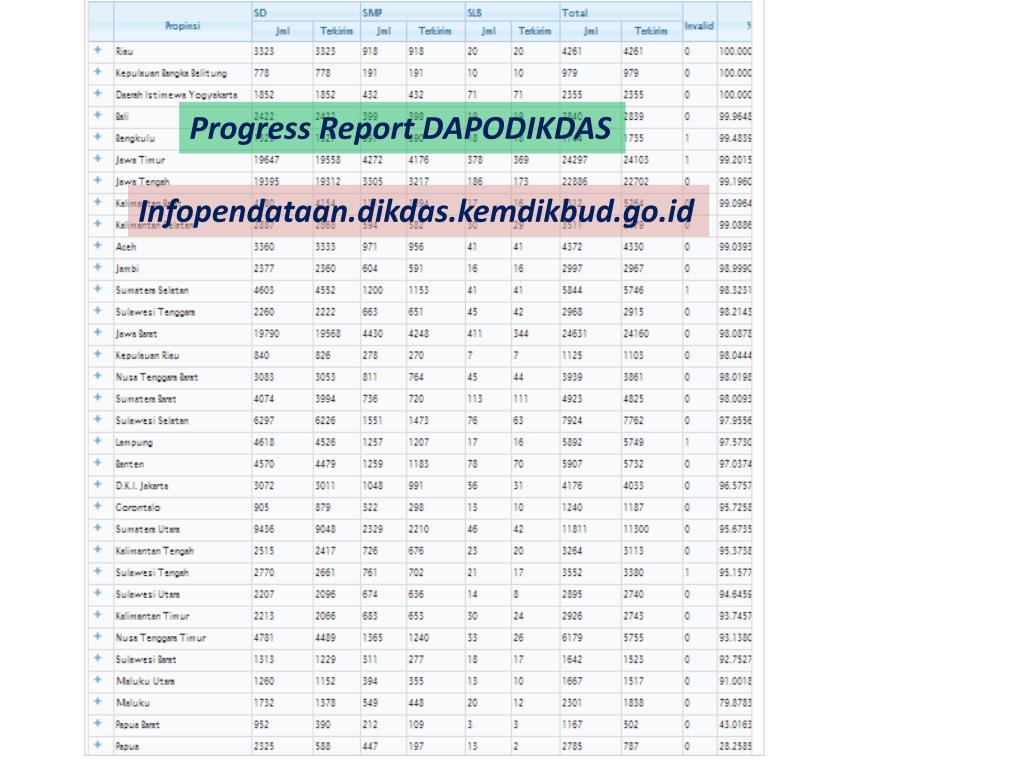The image size is (1024, 768).
Task: Select the Lampung province name
Action: (x=134, y=442)
